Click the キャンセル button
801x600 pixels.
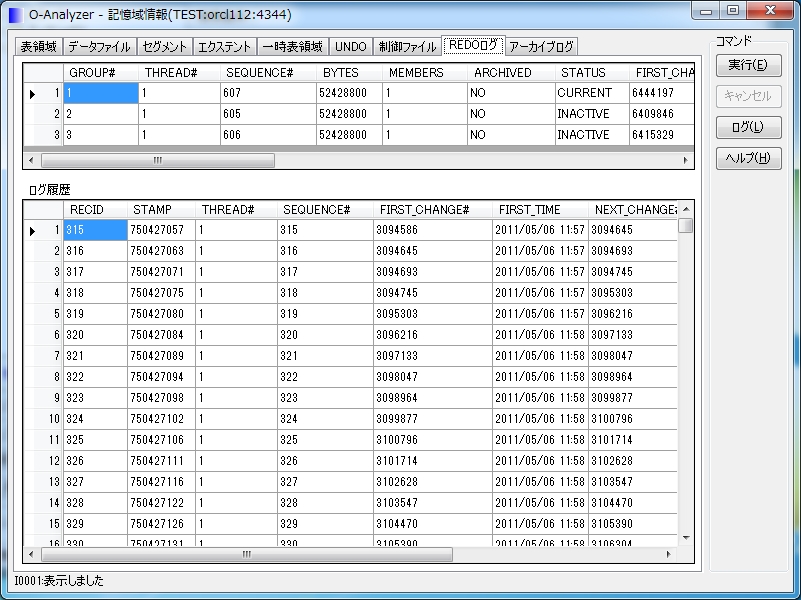point(748,96)
